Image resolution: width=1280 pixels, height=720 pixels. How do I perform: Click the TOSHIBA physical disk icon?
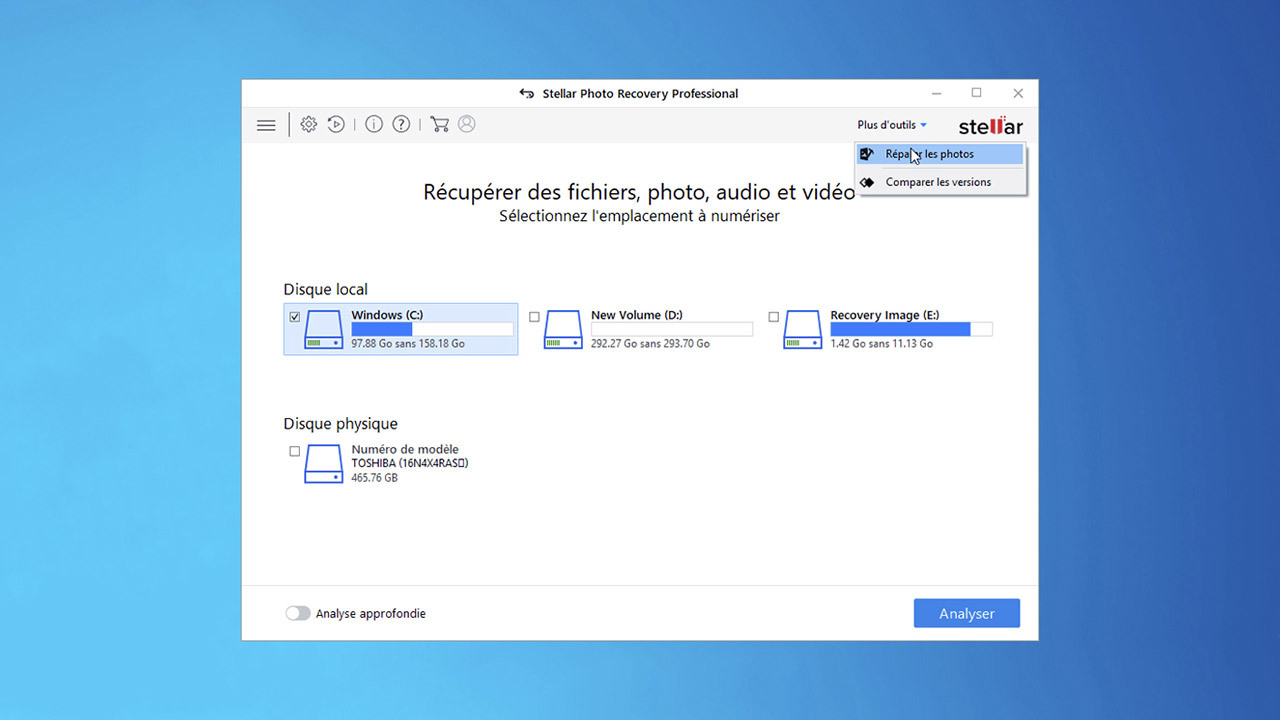(x=323, y=464)
